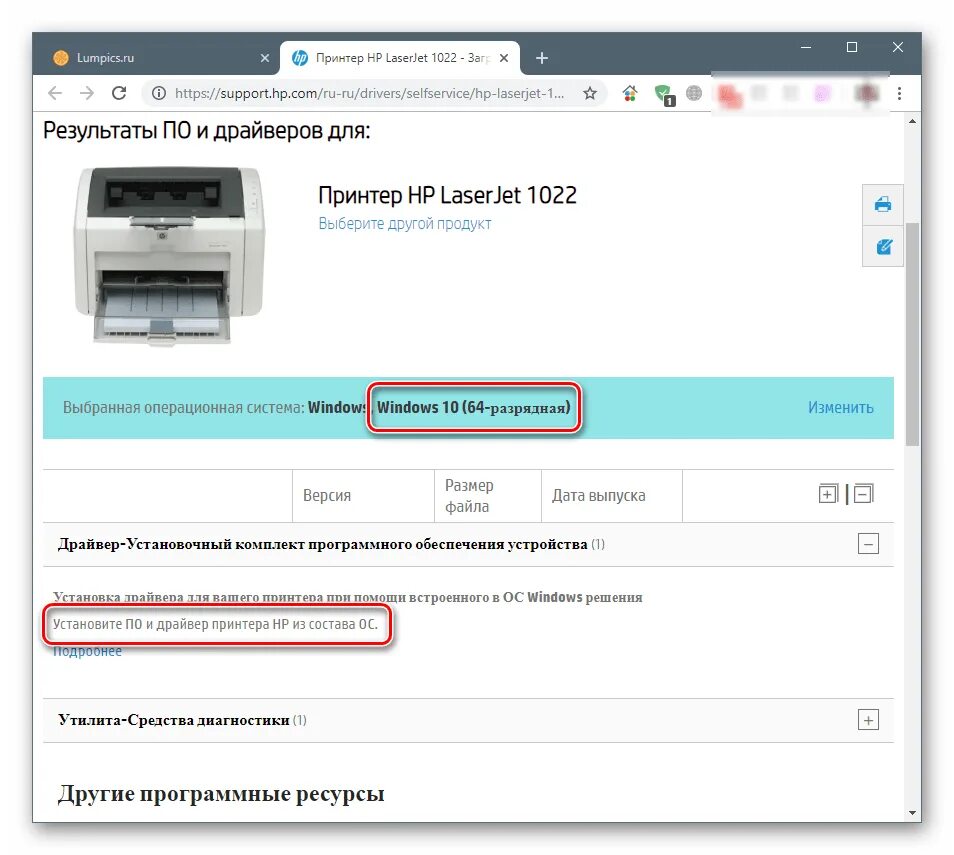Screen dimensions: 954x855
Task: Expand the Утилита-Средства диагностики section
Action: 868,720
